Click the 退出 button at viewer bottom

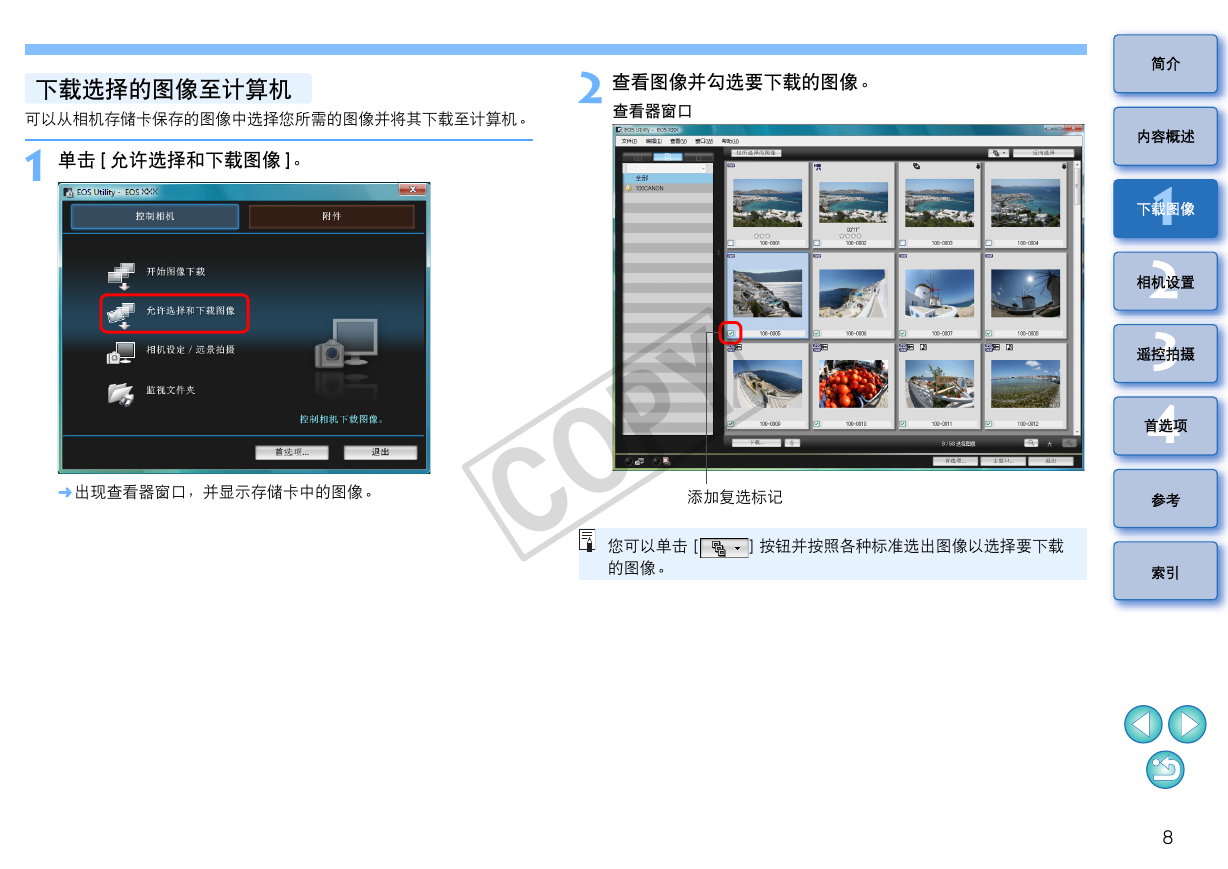1050,461
